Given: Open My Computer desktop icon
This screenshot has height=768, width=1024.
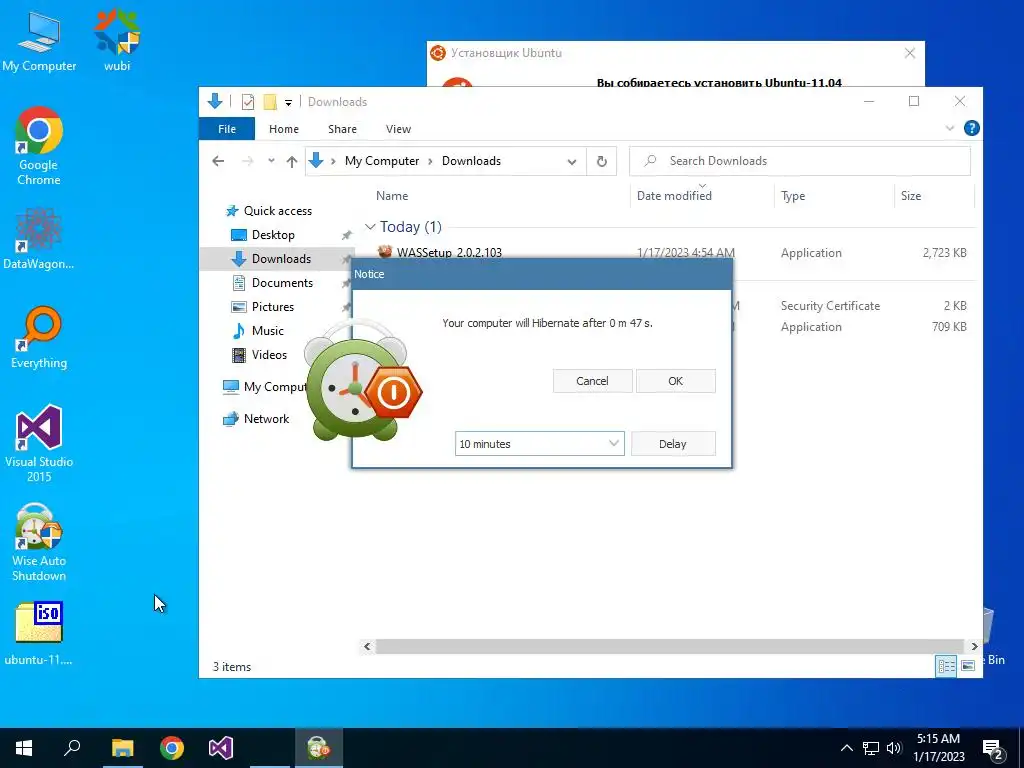Looking at the screenshot, I should [39, 41].
